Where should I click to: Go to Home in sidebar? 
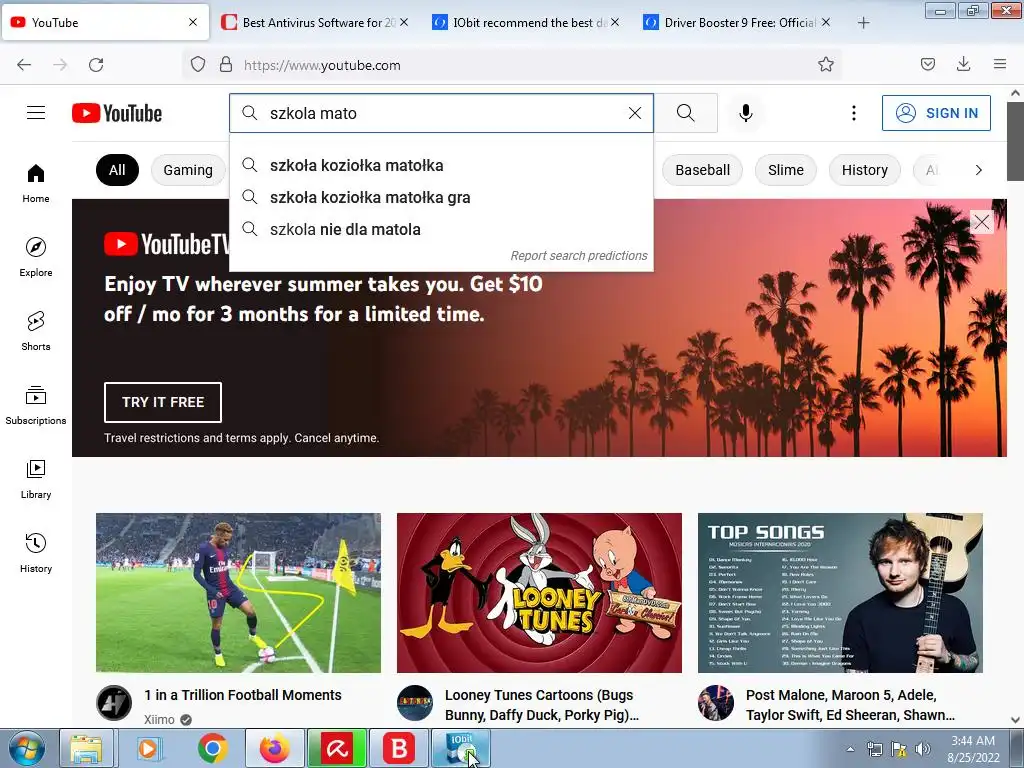click(36, 184)
